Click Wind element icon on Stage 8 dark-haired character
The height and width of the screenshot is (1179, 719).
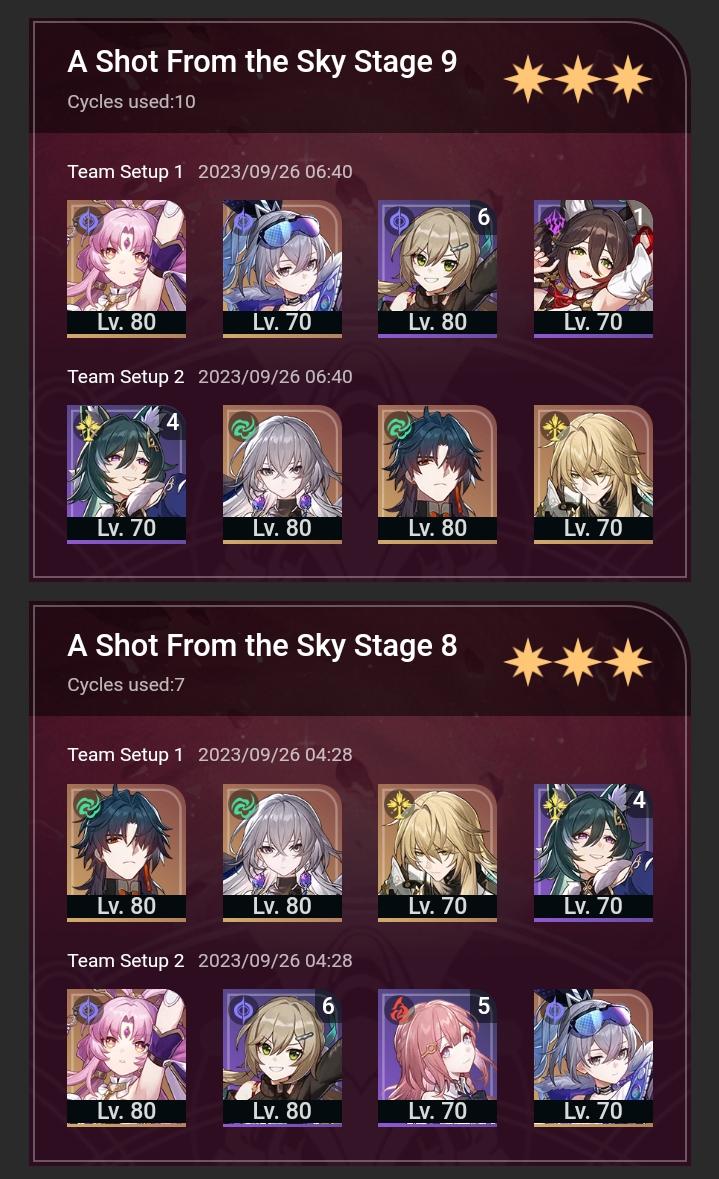point(88,806)
